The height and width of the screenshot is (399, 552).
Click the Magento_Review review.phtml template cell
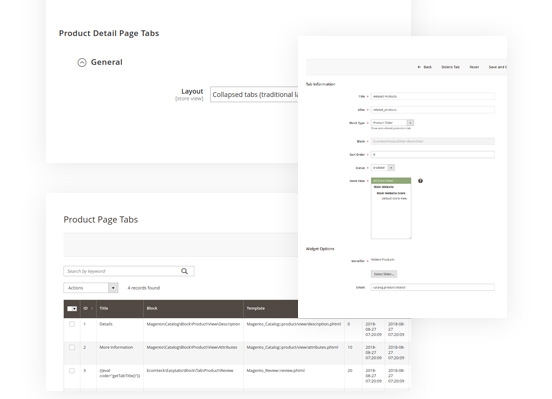pyautogui.click(x=276, y=370)
